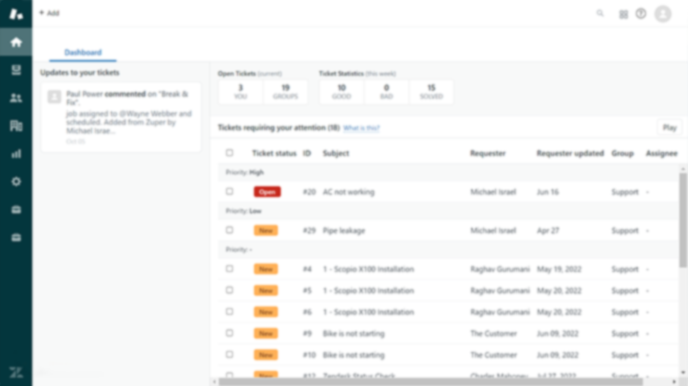The image size is (688, 386).
Task: Click 'Michael Israel' in the ticket #20 row
Action: pyautogui.click(x=493, y=192)
